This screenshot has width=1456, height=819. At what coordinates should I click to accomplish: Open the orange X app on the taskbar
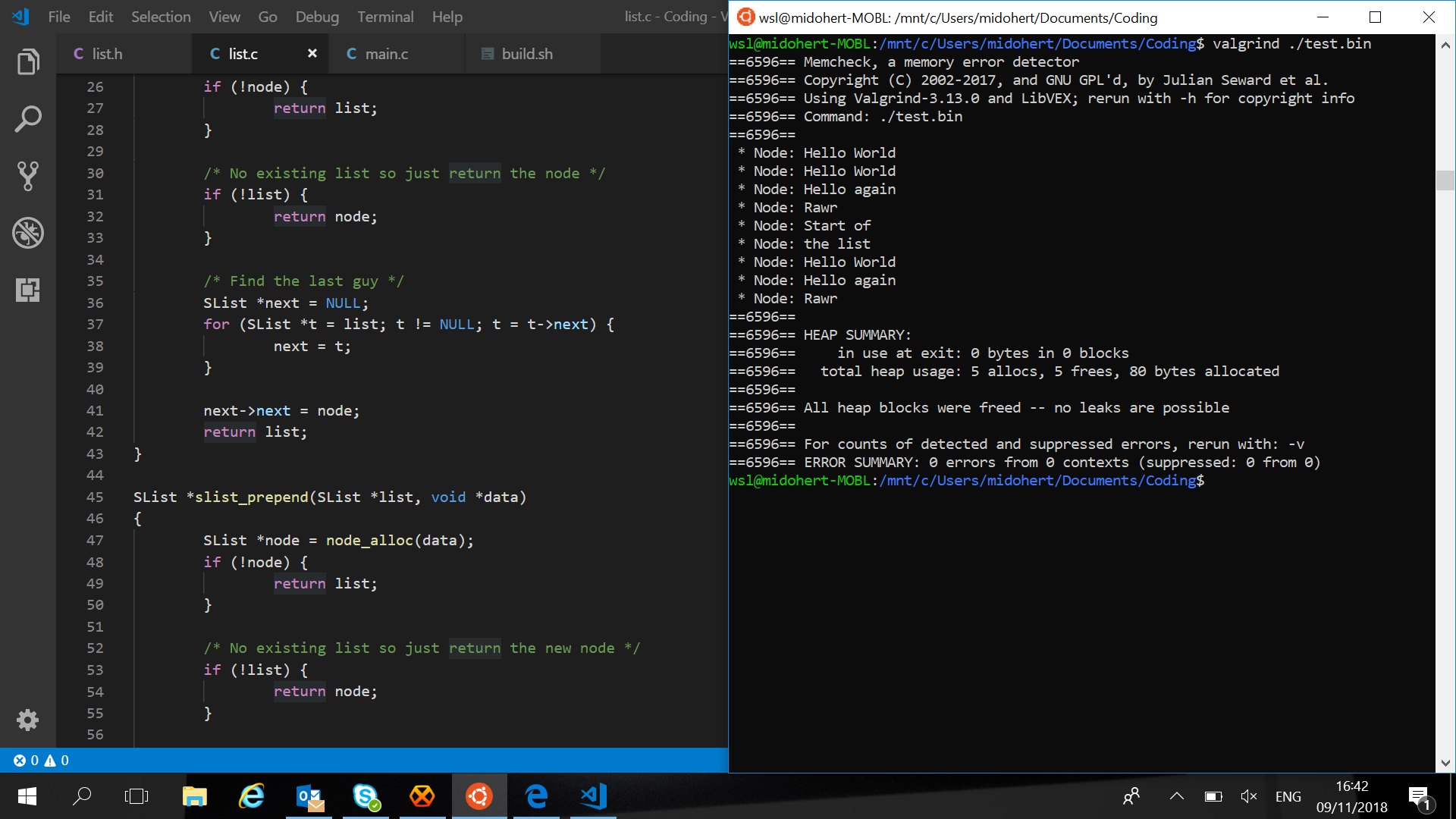click(x=422, y=796)
